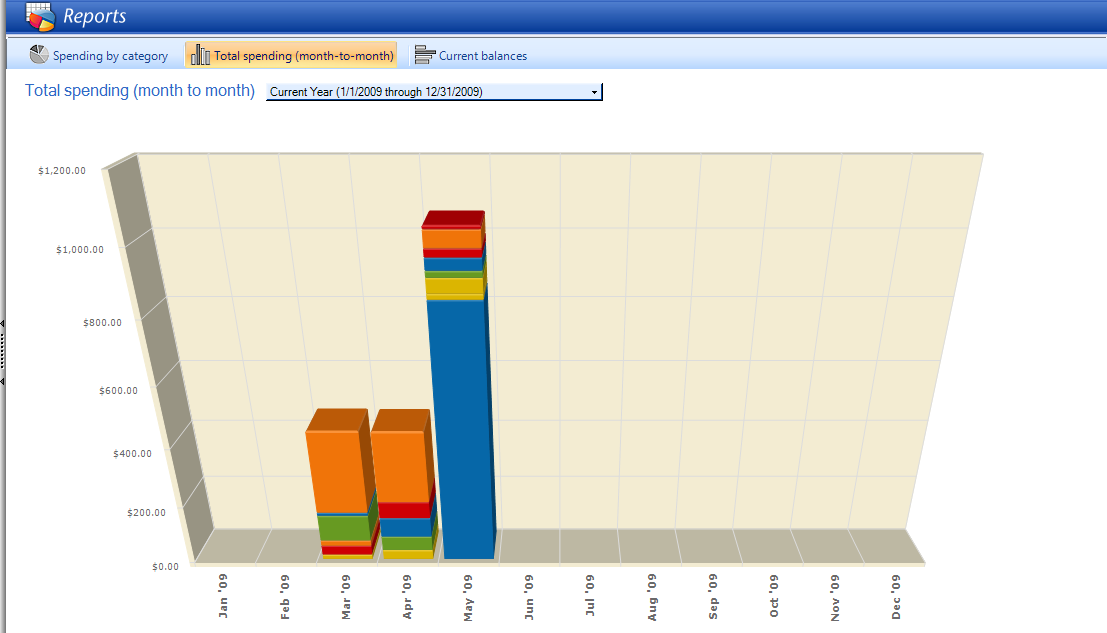Viewport: 1107px width, 633px height.
Task: Click the dark red top of May bar
Action: point(453,219)
